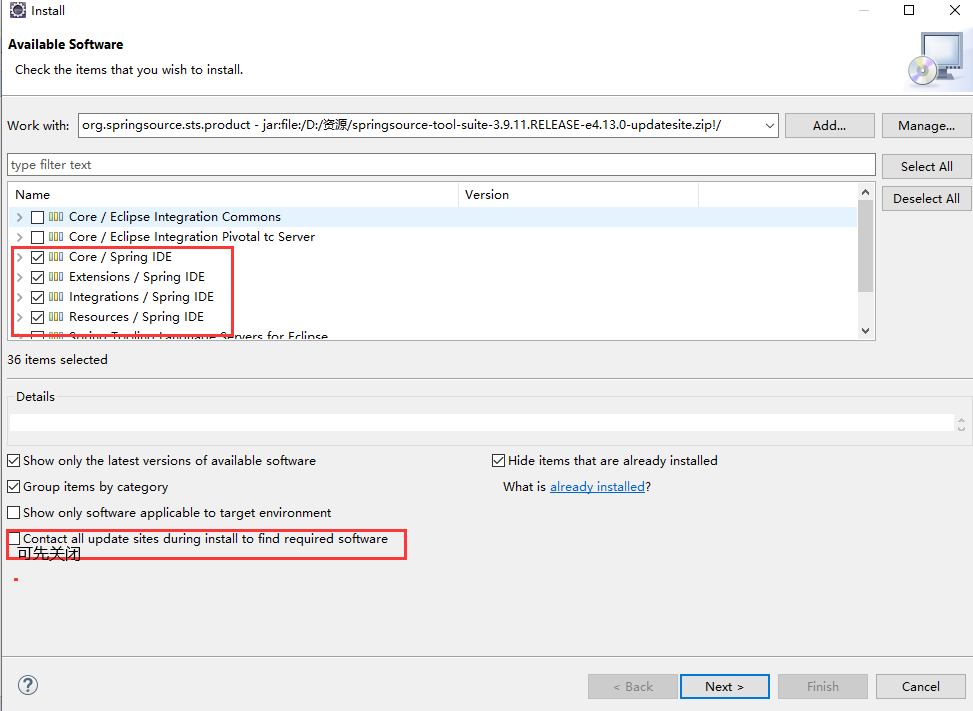The width and height of the screenshot is (973, 711).
Task: Click the software list scroll down arrow
Action: coord(866,331)
